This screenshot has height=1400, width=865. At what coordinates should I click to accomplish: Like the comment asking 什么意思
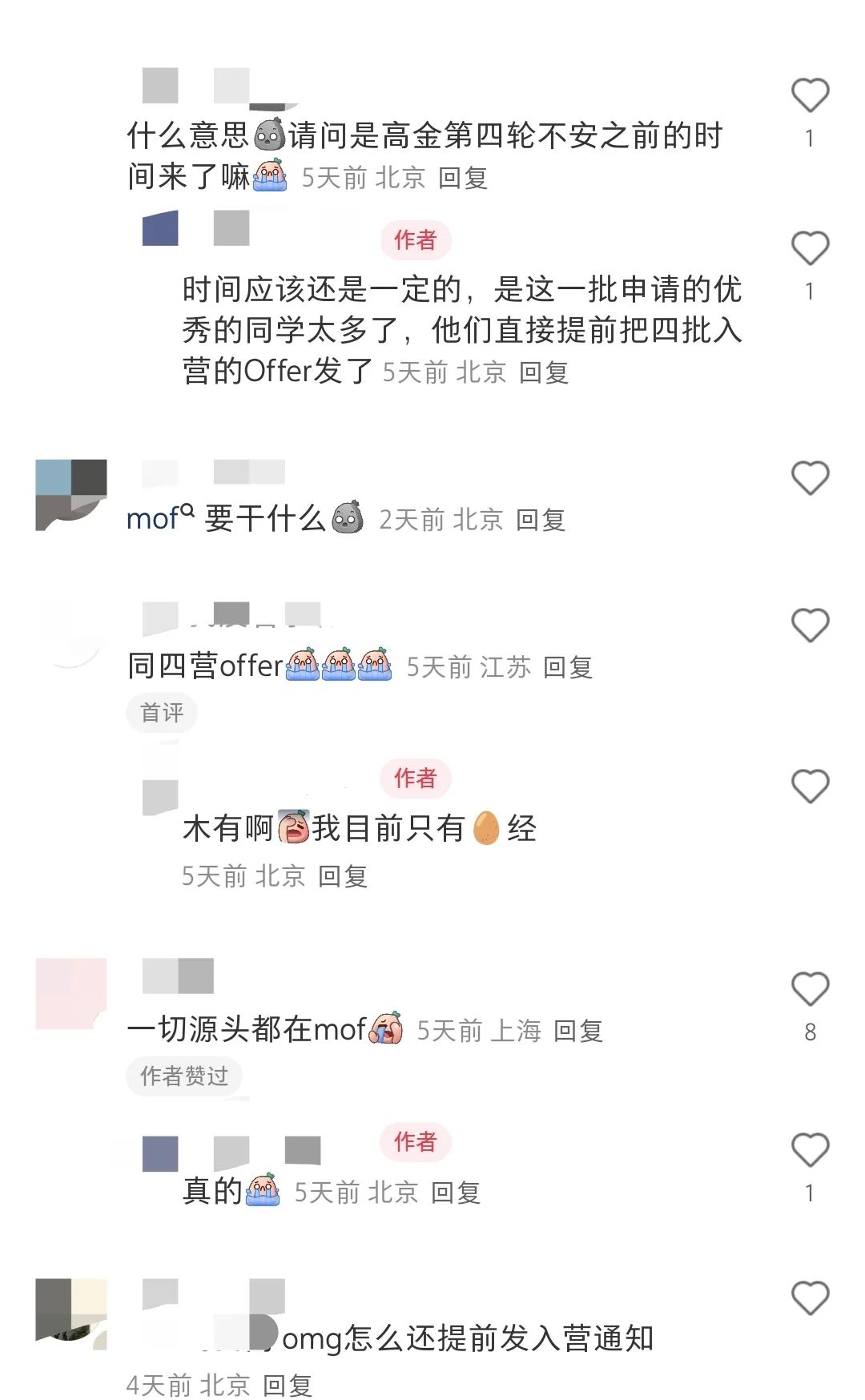click(810, 95)
